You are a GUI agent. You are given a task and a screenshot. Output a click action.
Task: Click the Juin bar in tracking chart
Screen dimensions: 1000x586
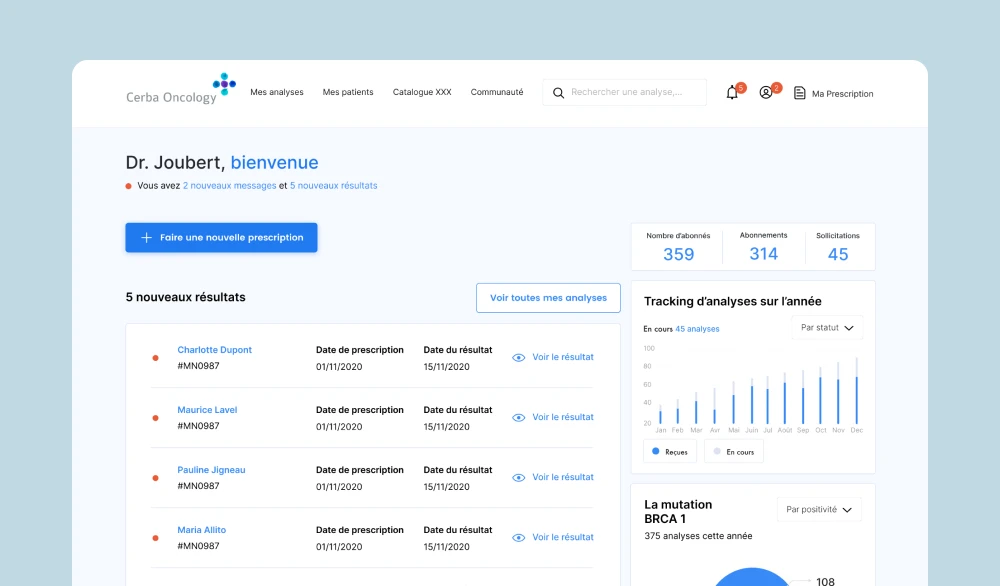tap(752, 401)
